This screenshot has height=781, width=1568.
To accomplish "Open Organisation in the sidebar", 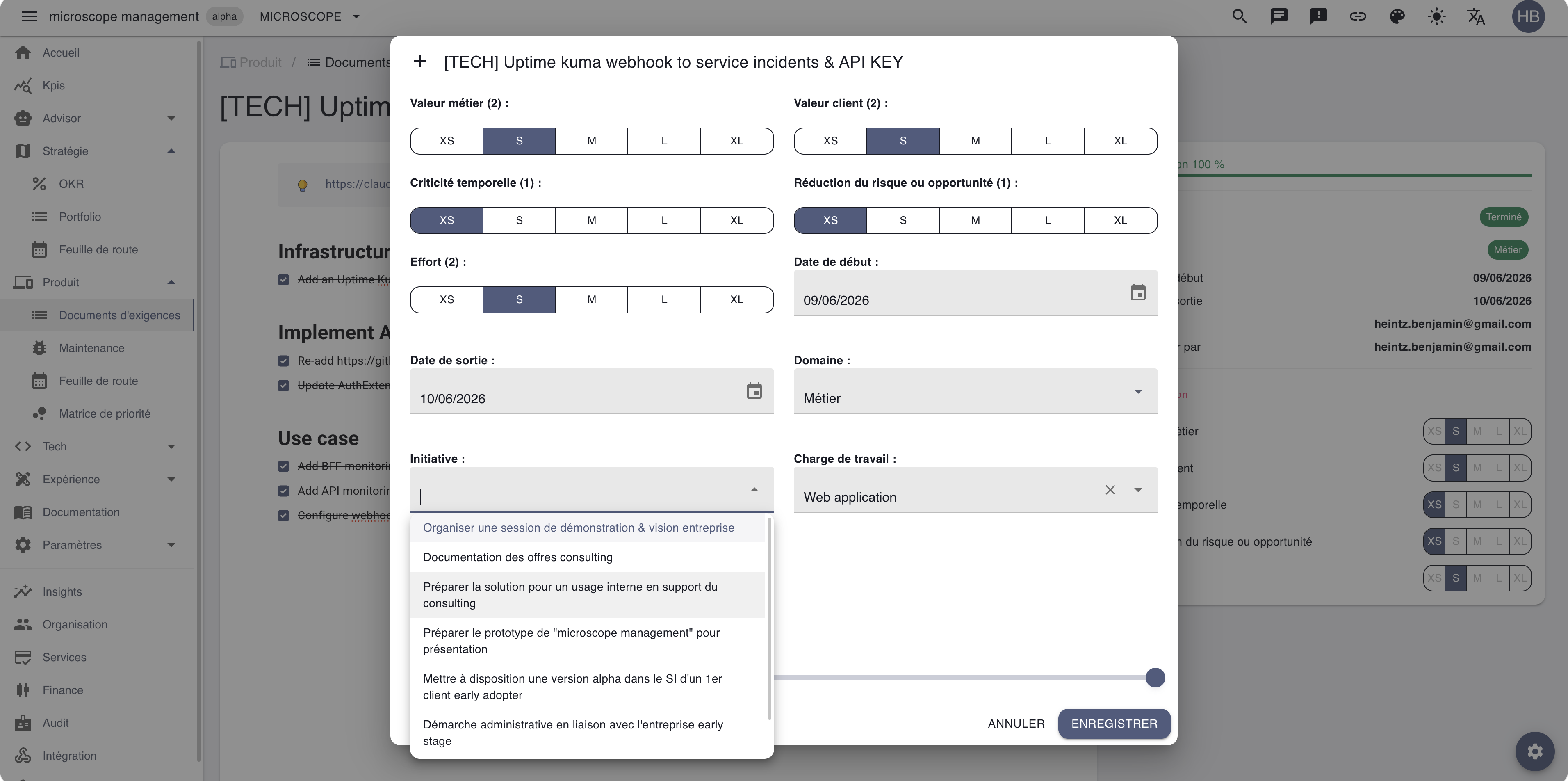I will 75,625.
